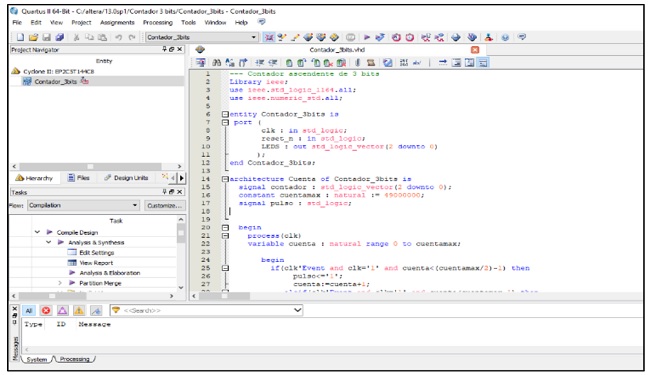This screenshot has height=375, width=650.
Task: Expand the Partition Merge task node
Action: pos(60,283)
